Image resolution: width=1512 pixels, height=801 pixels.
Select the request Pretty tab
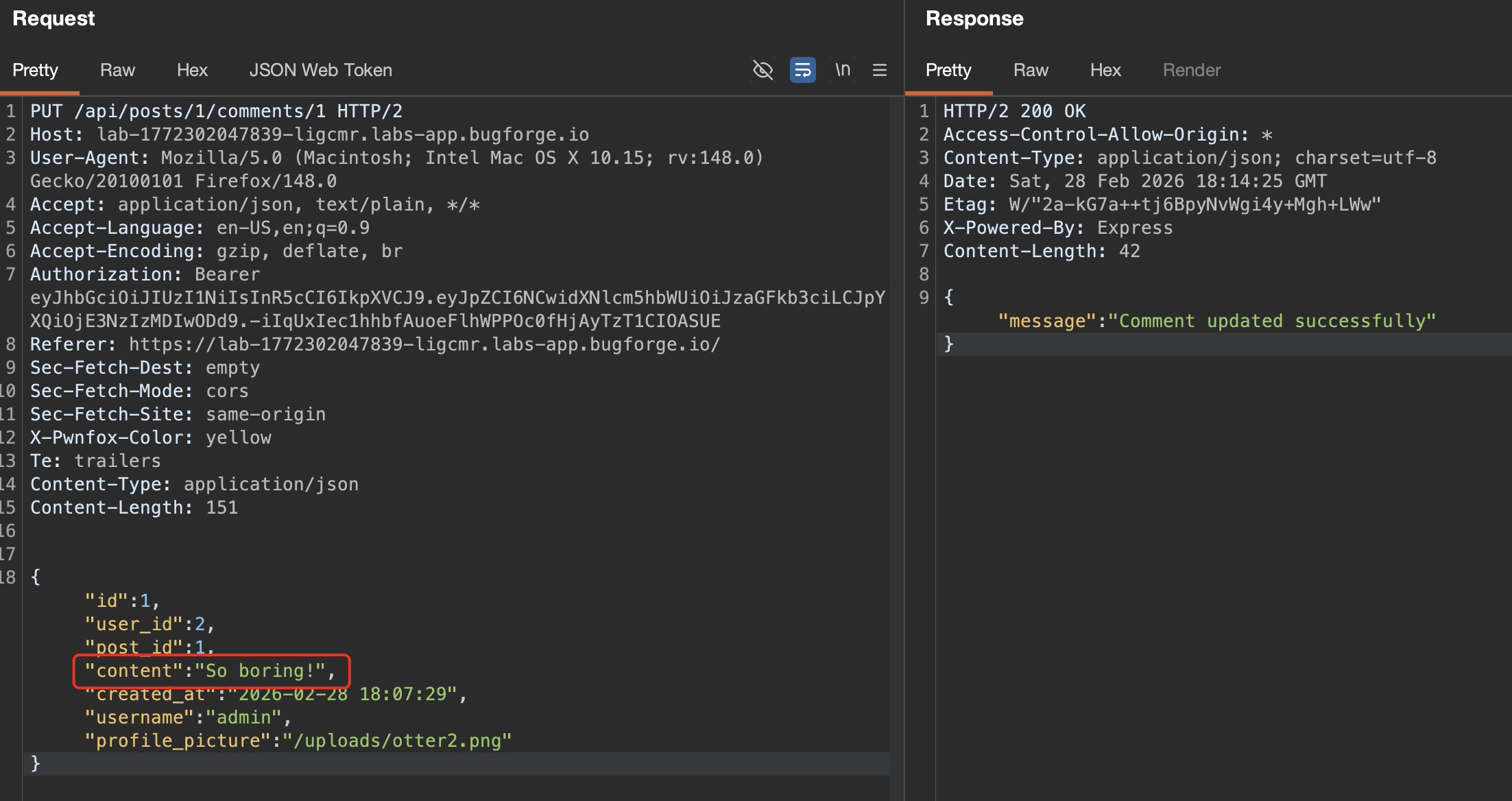coord(35,70)
